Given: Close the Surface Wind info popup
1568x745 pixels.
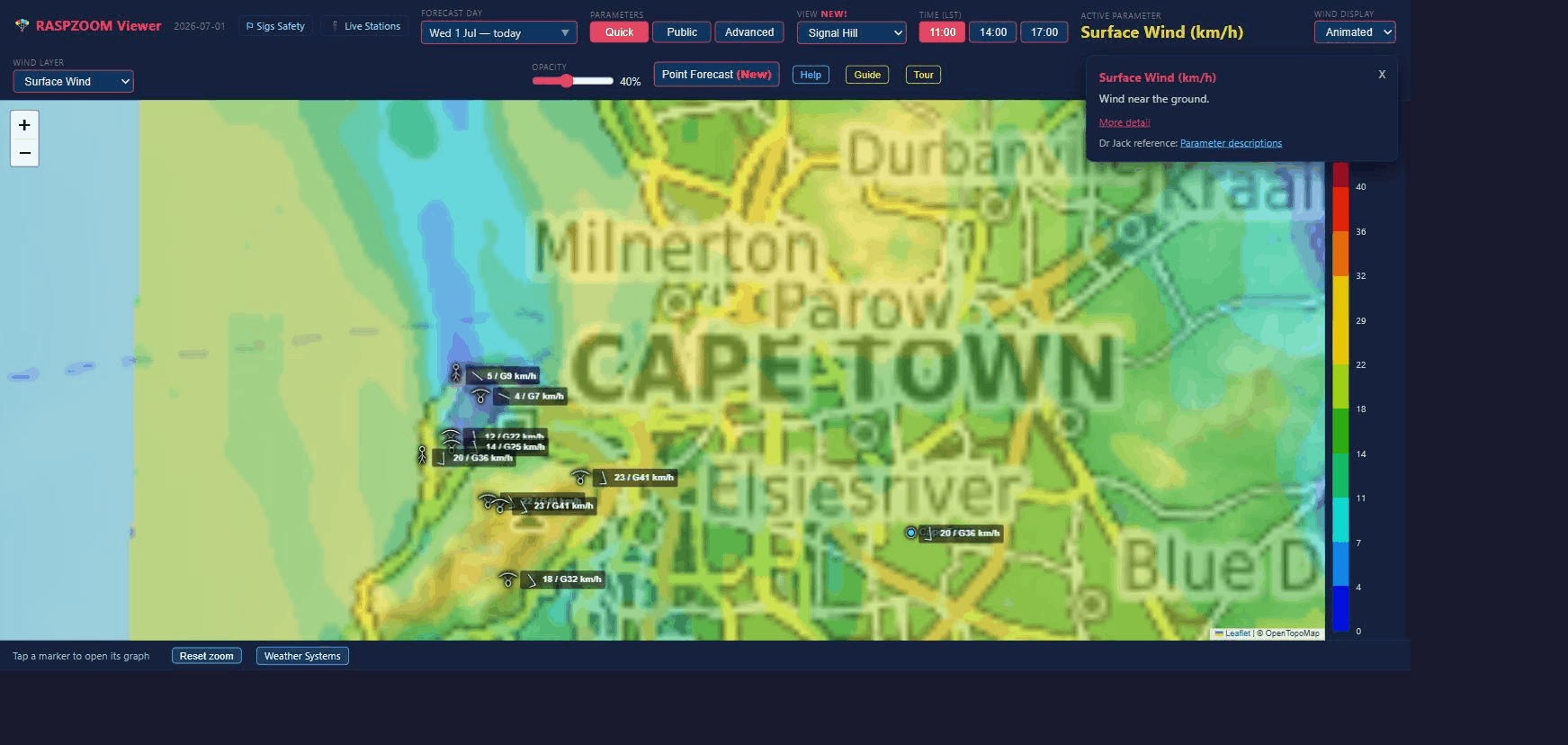Looking at the screenshot, I should 1382,75.
